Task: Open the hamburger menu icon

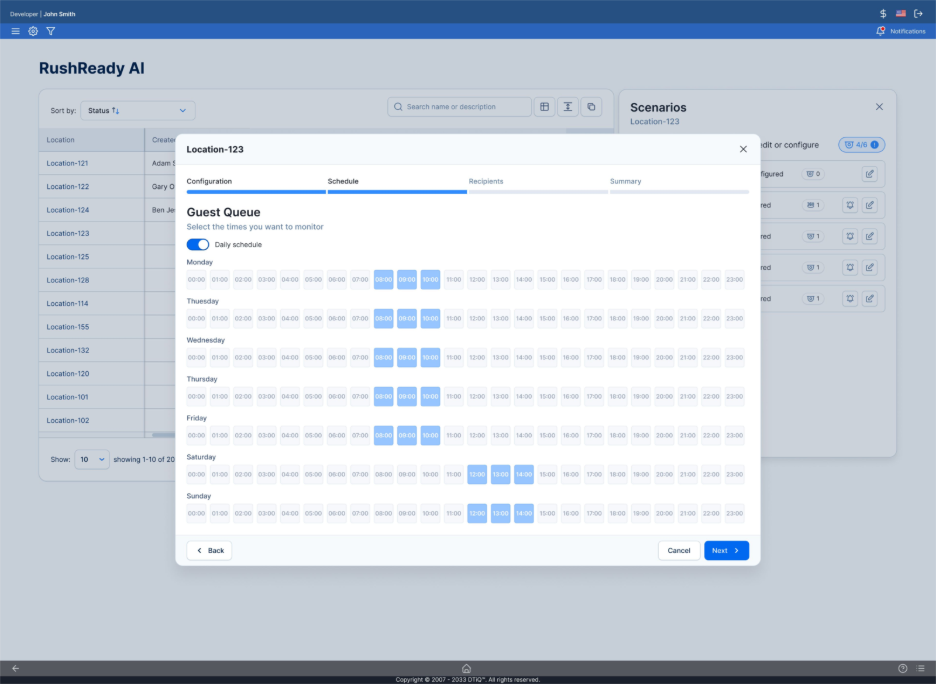Action: click(15, 31)
